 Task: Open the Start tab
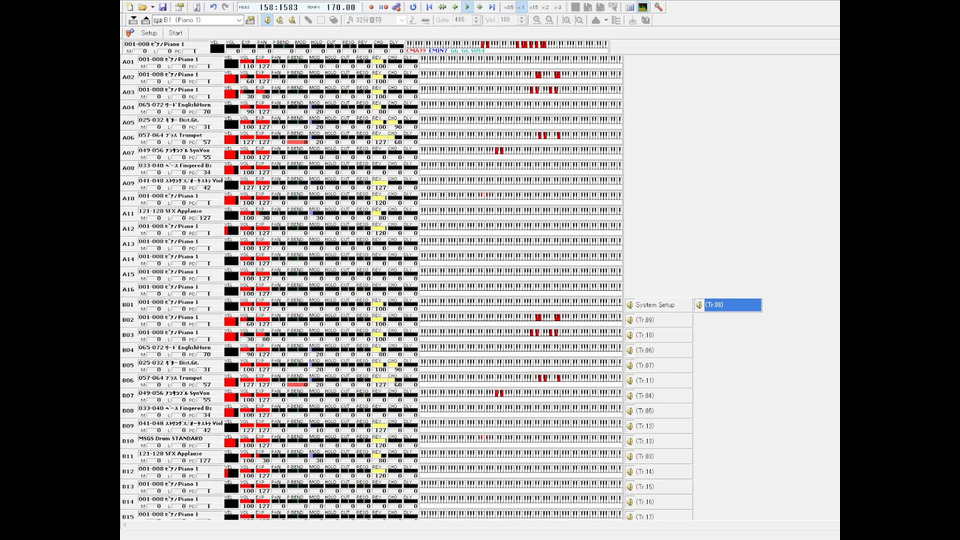[x=176, y=33]
